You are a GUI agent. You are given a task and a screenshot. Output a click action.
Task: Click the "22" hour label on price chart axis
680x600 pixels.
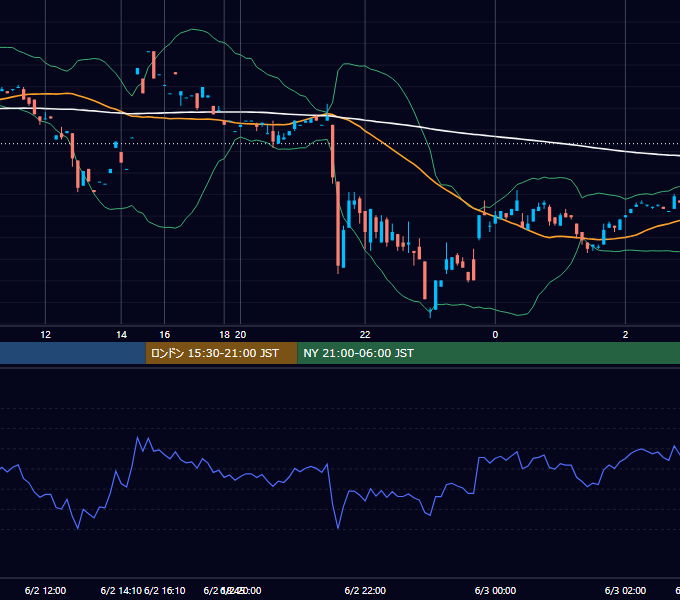pyautogui.click(x=365, y=335)
